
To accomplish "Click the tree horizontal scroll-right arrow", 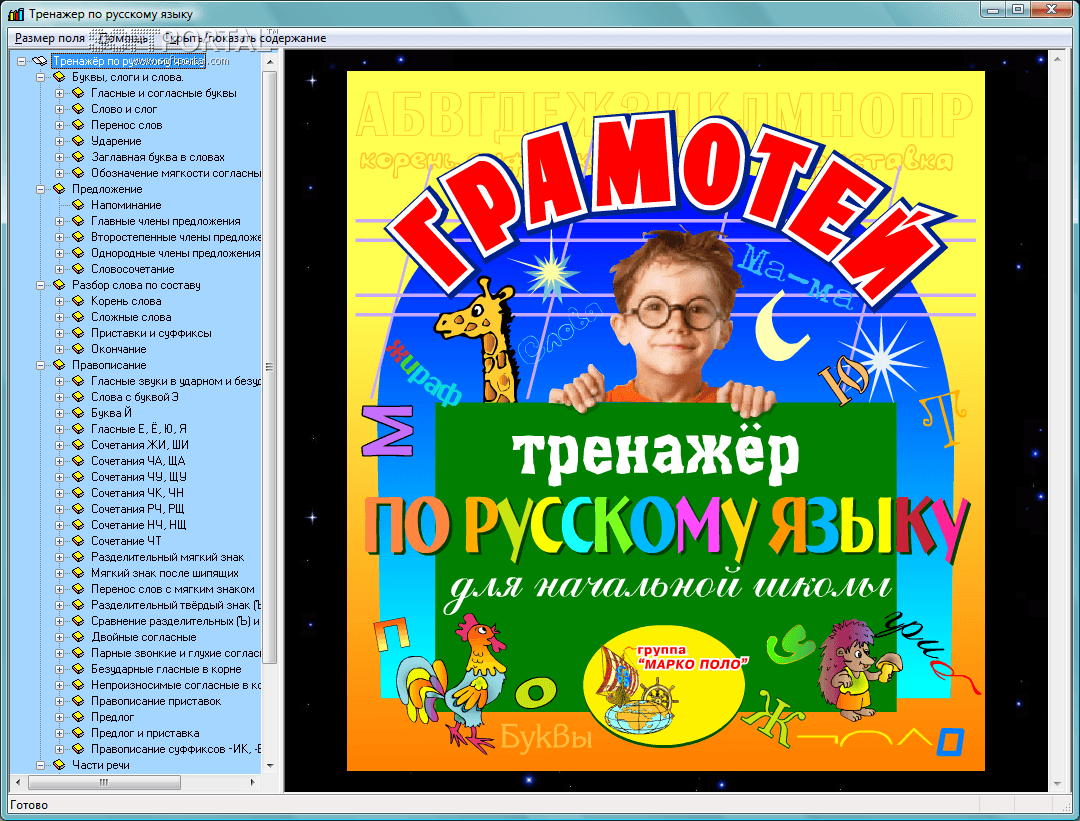I will click(253, 782).
